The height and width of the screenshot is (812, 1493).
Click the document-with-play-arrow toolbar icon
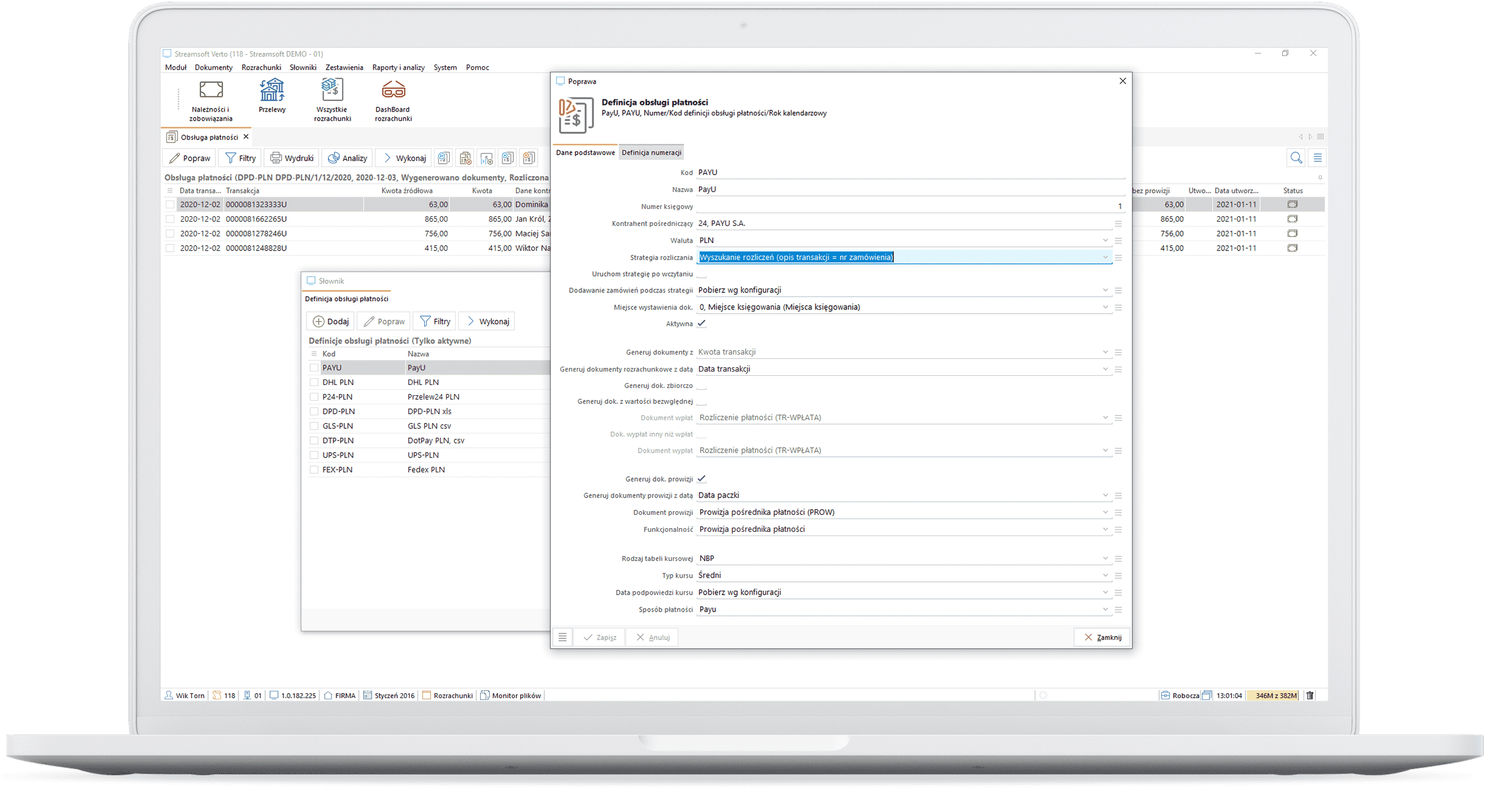point(444,158)
